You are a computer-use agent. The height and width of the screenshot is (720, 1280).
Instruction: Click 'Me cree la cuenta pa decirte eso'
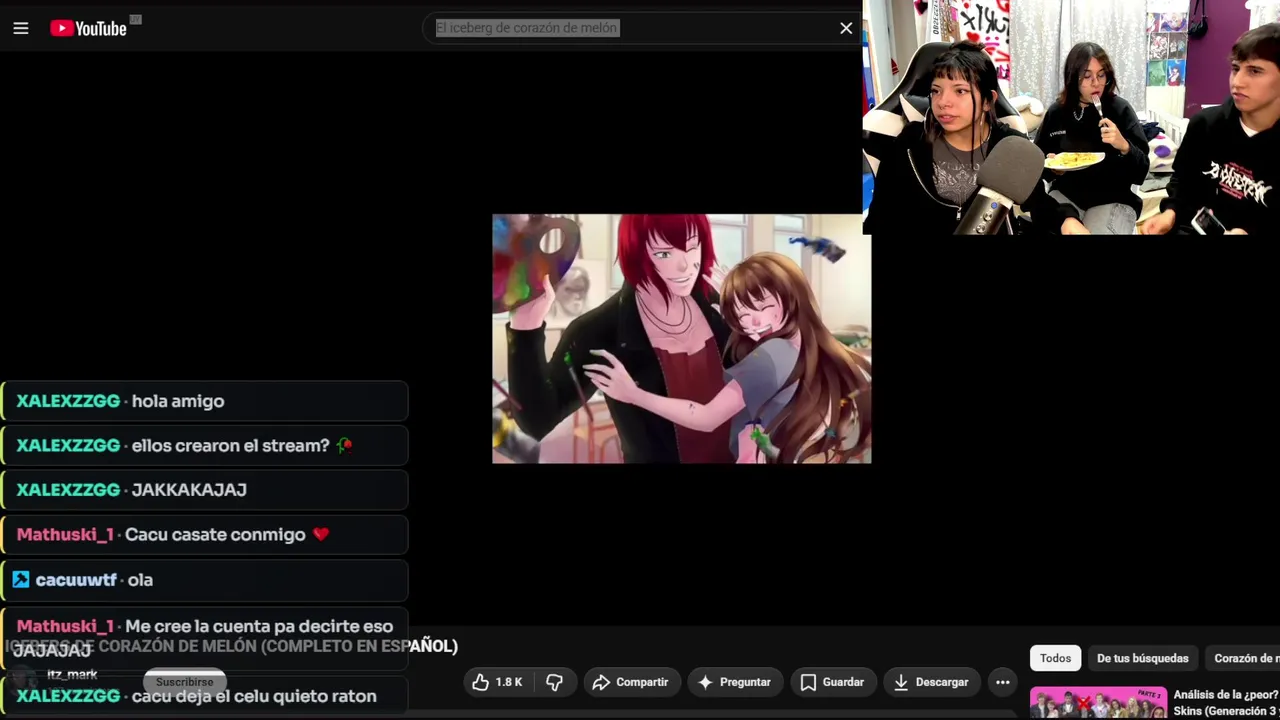click(259, 626)
